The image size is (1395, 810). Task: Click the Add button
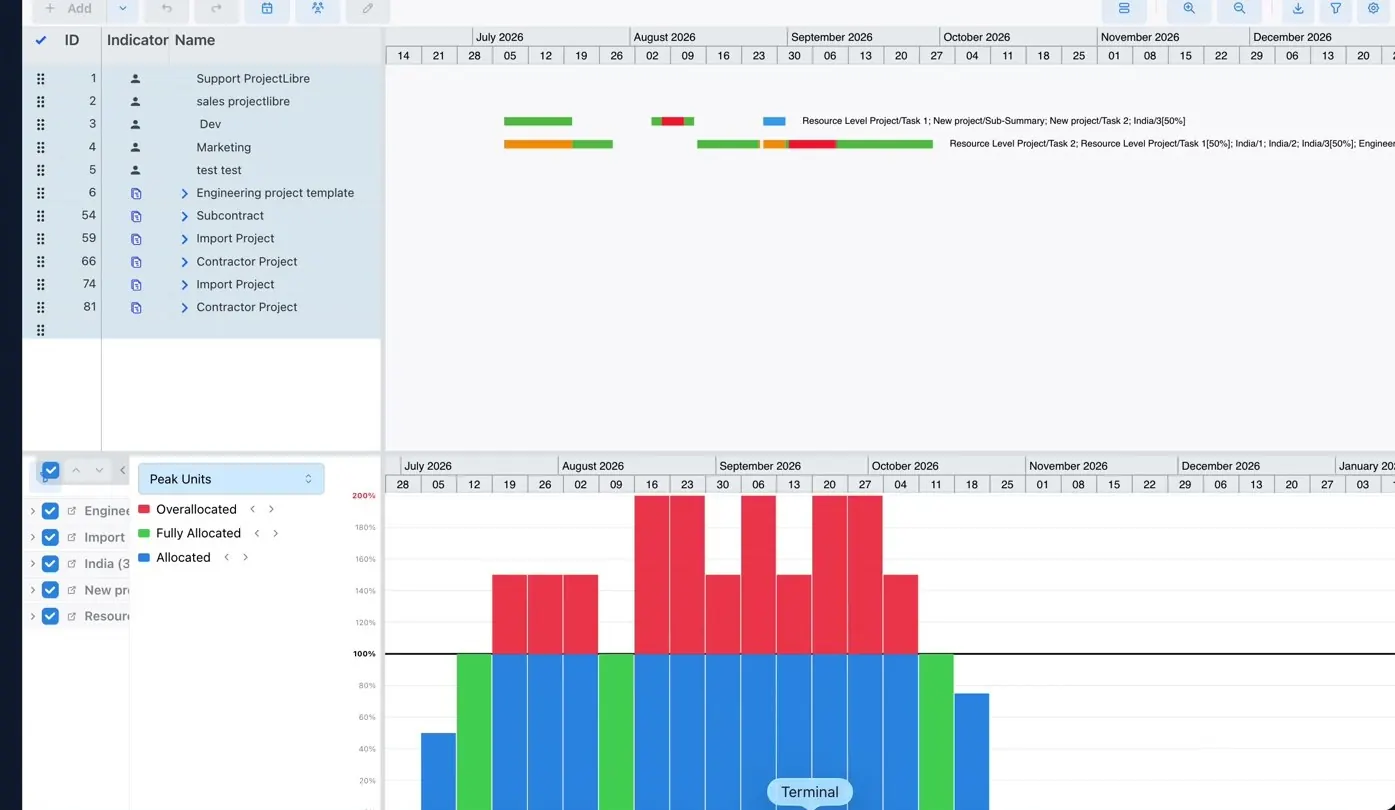click(x=68, y=8)
